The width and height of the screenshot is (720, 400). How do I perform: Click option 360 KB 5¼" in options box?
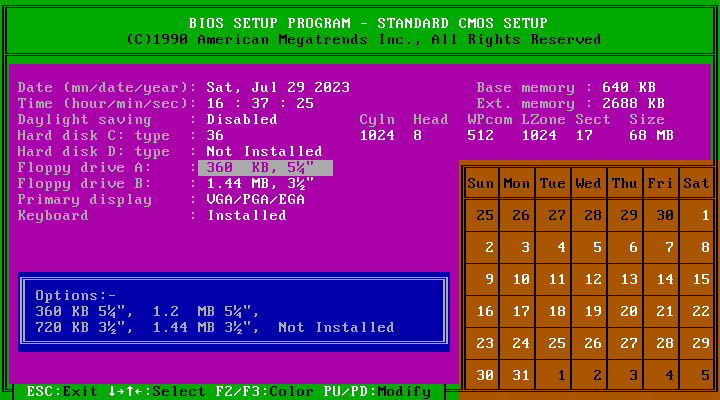click(x=84, y=311)
